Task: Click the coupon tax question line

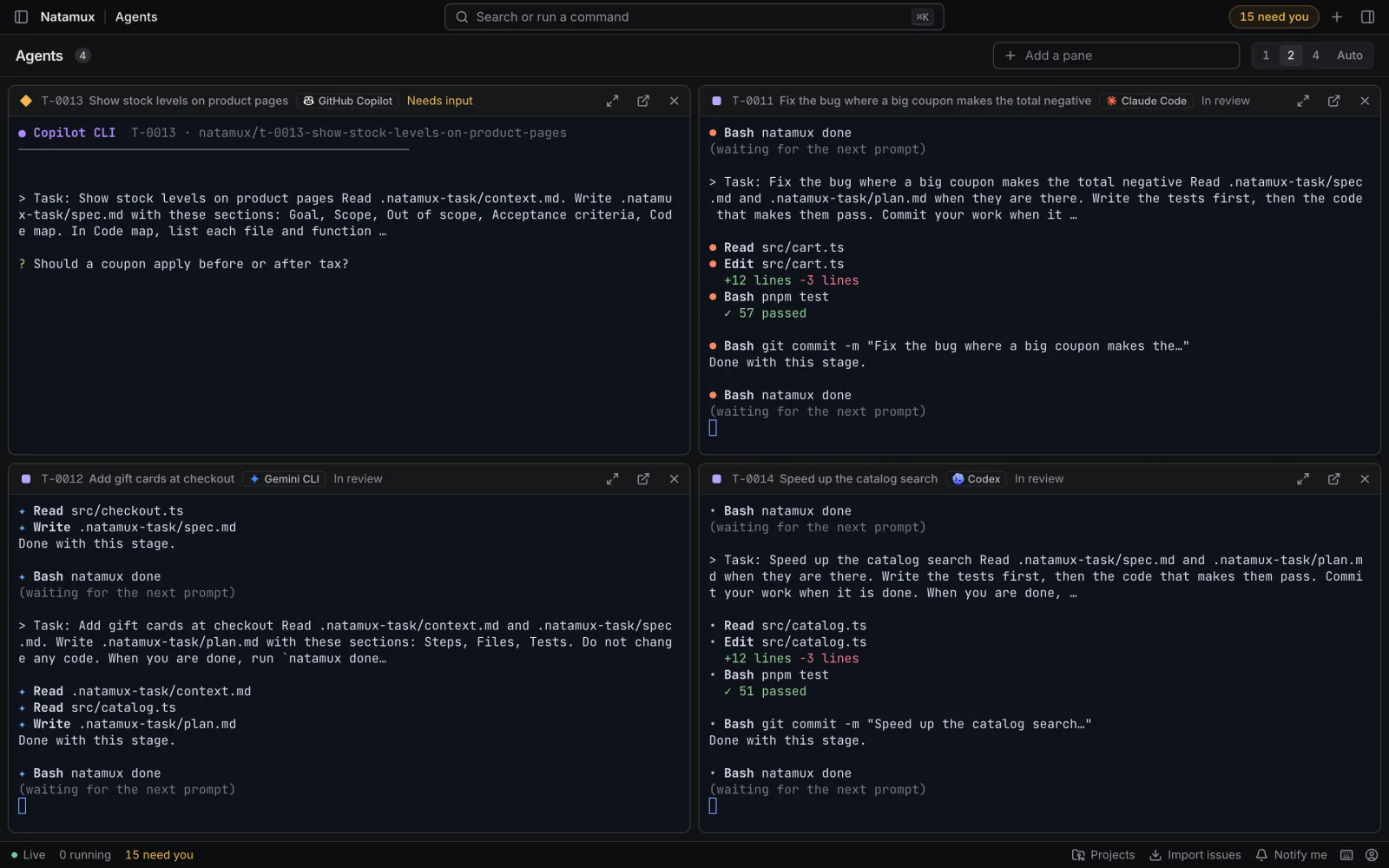Action: click(183, 264)
